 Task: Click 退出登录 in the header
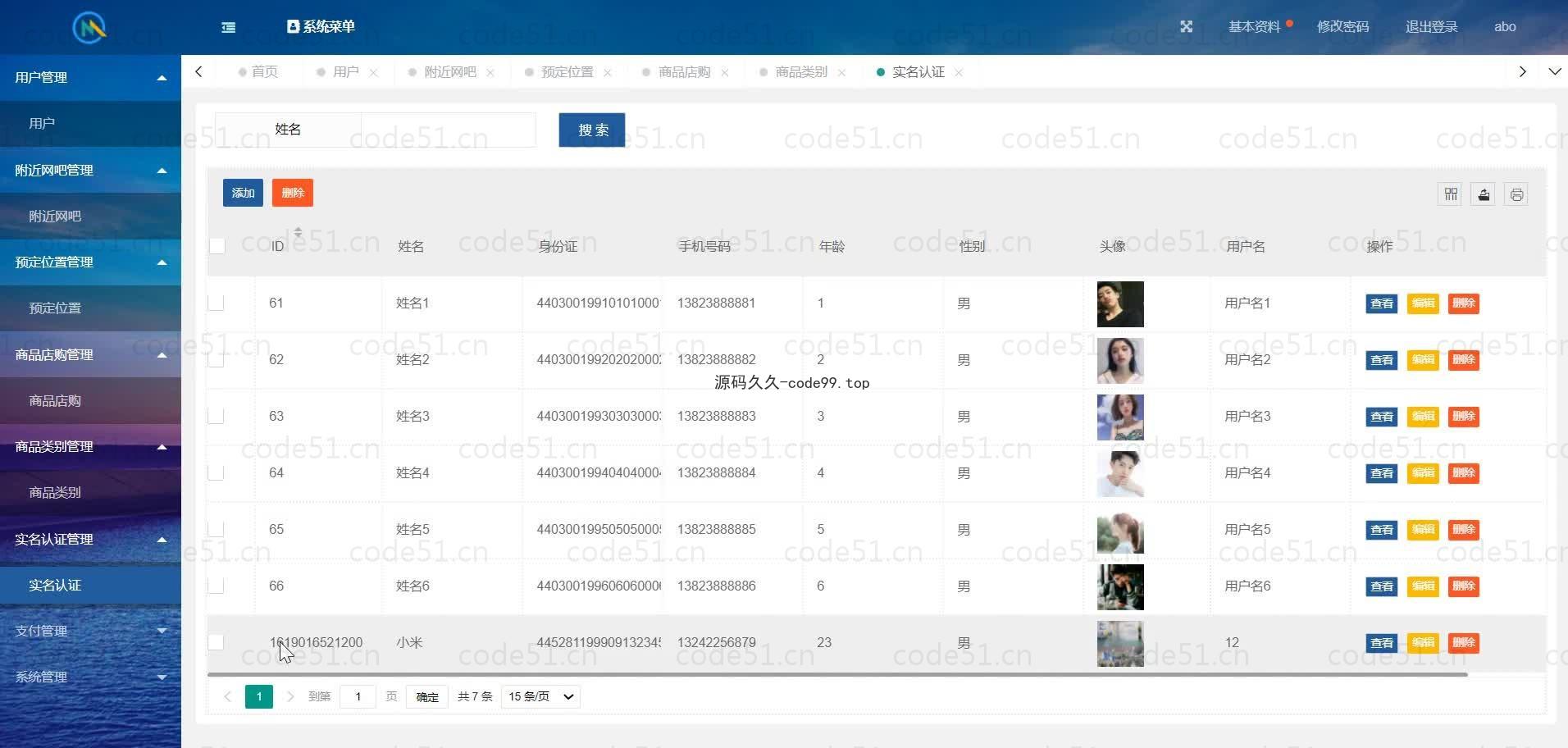click(x=1431, y=26)
